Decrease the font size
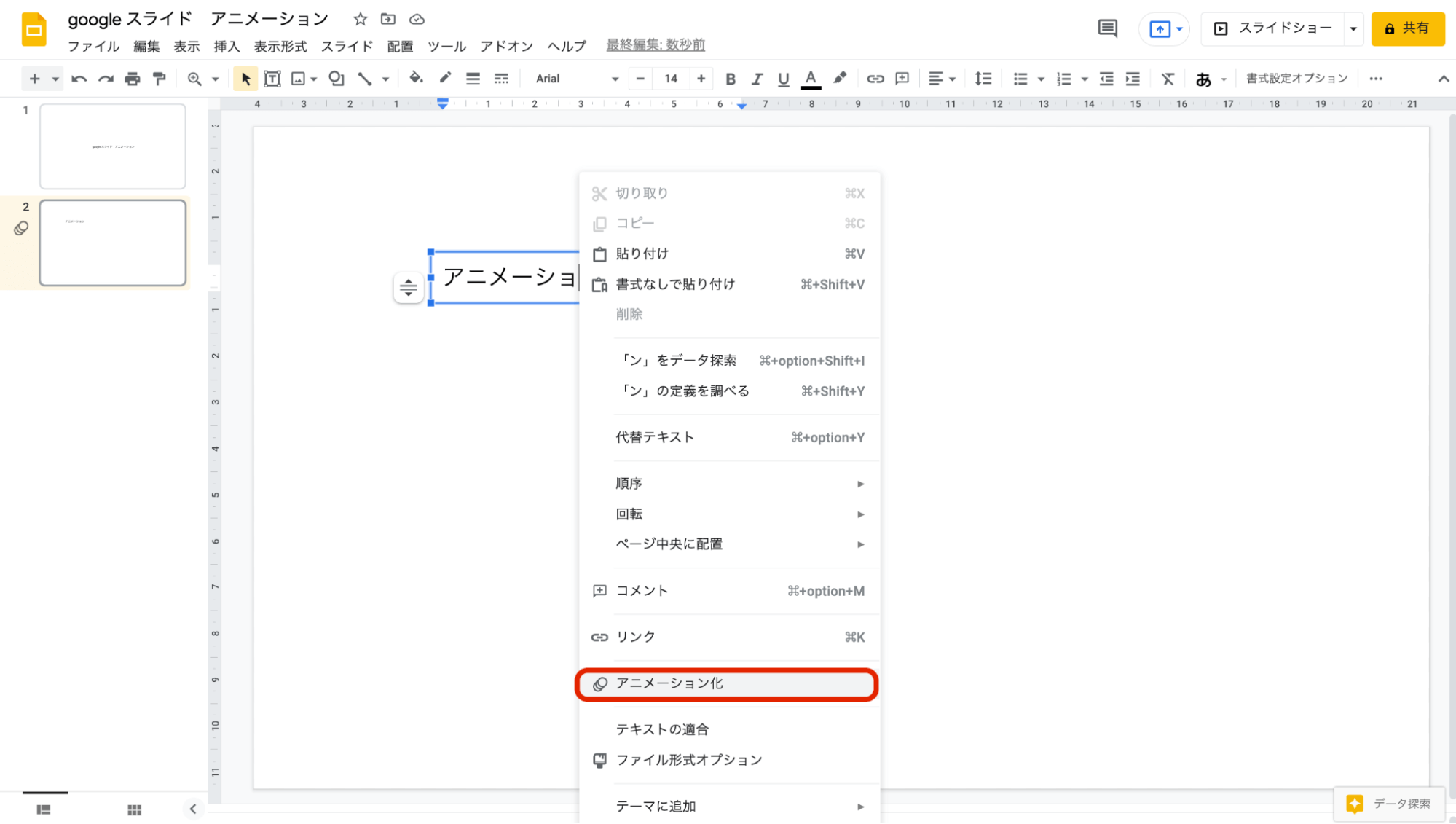1456x824 pixels. coord(640,79)
